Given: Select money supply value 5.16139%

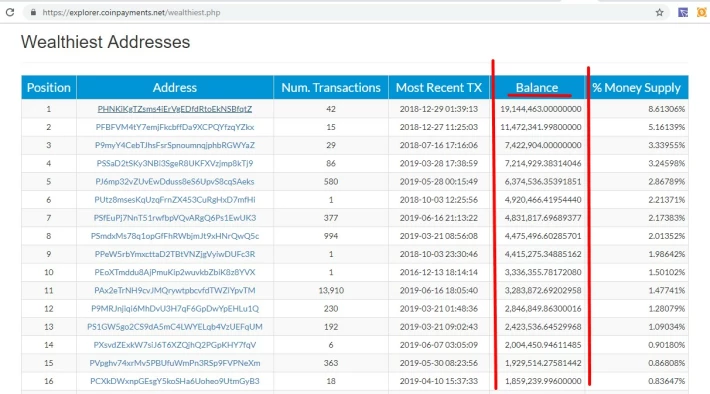Looking at the screenshot, I should 667,127.
